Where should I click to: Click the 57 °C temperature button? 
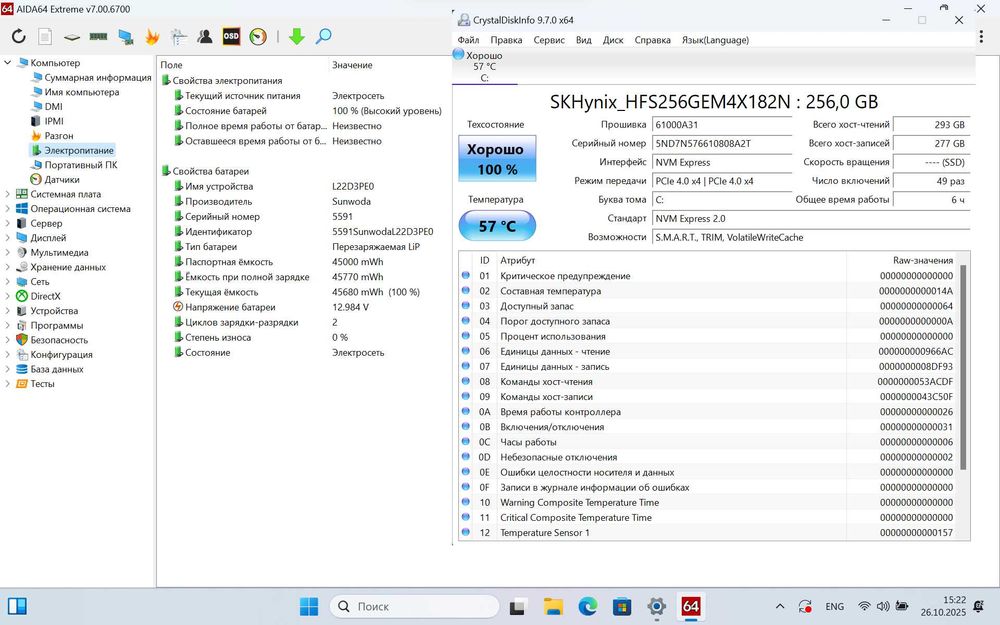pyautogui.click(x=497, y=226)
